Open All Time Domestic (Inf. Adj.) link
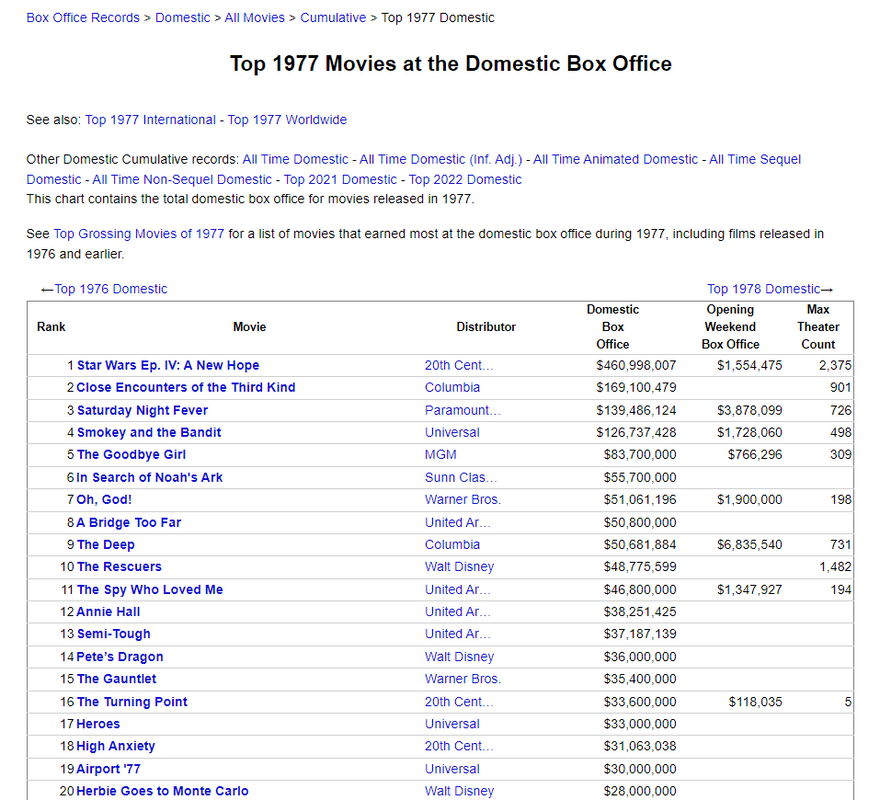Screen dimensions: 880x800 (x=441, y=159)
